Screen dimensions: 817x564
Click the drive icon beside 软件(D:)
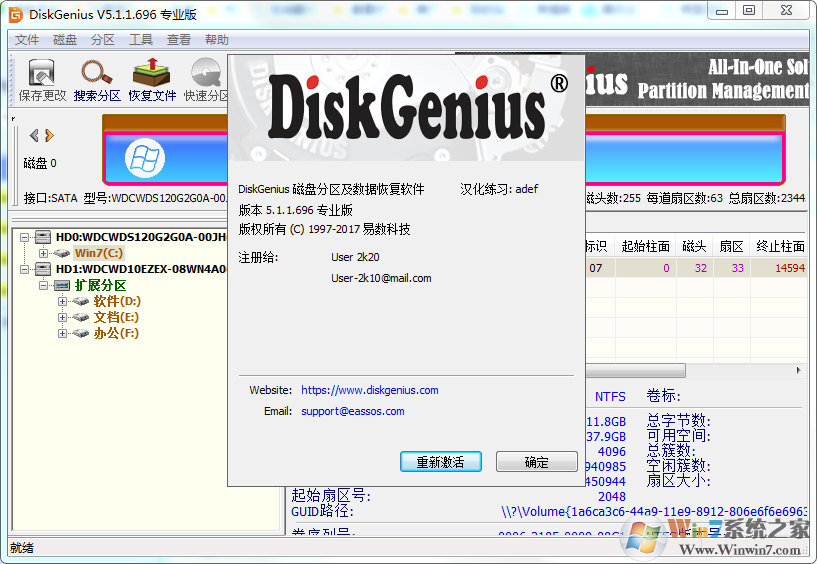point(81,301)
